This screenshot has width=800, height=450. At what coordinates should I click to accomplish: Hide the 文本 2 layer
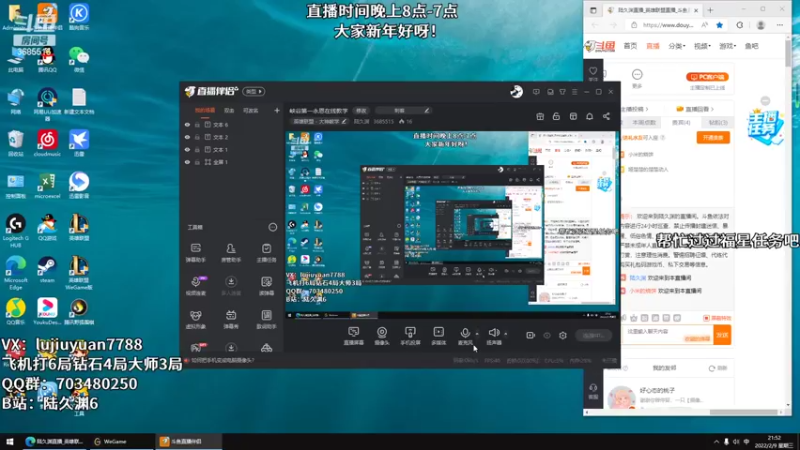pyautogui.click(x=187, y=137)
